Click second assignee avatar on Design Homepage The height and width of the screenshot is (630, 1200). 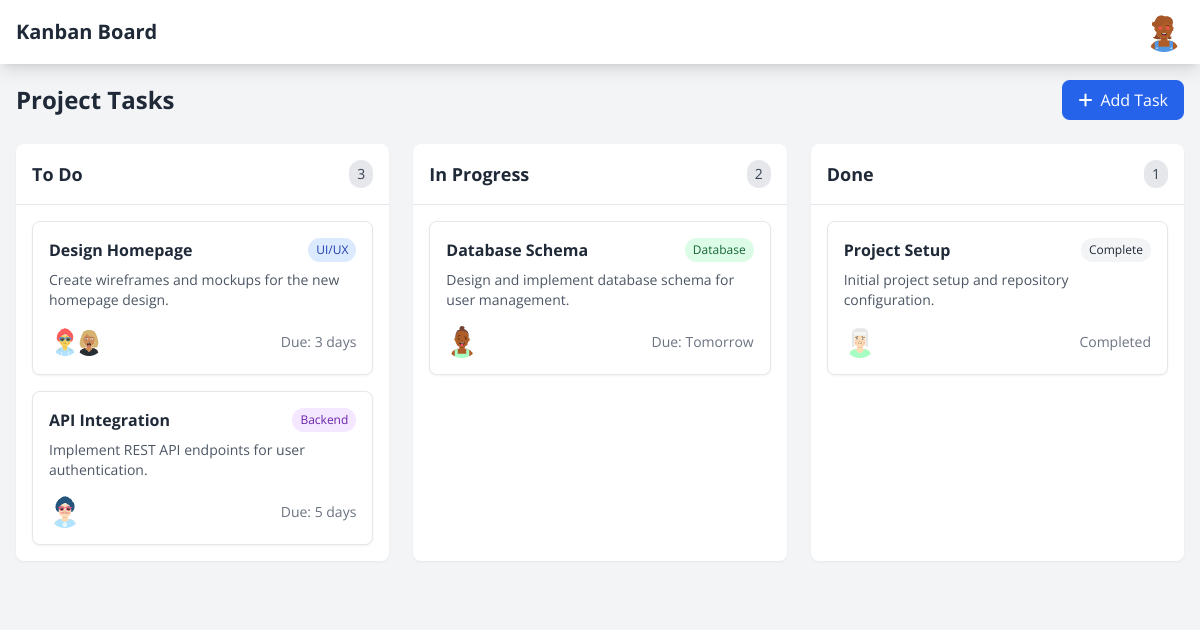point(87,342)
